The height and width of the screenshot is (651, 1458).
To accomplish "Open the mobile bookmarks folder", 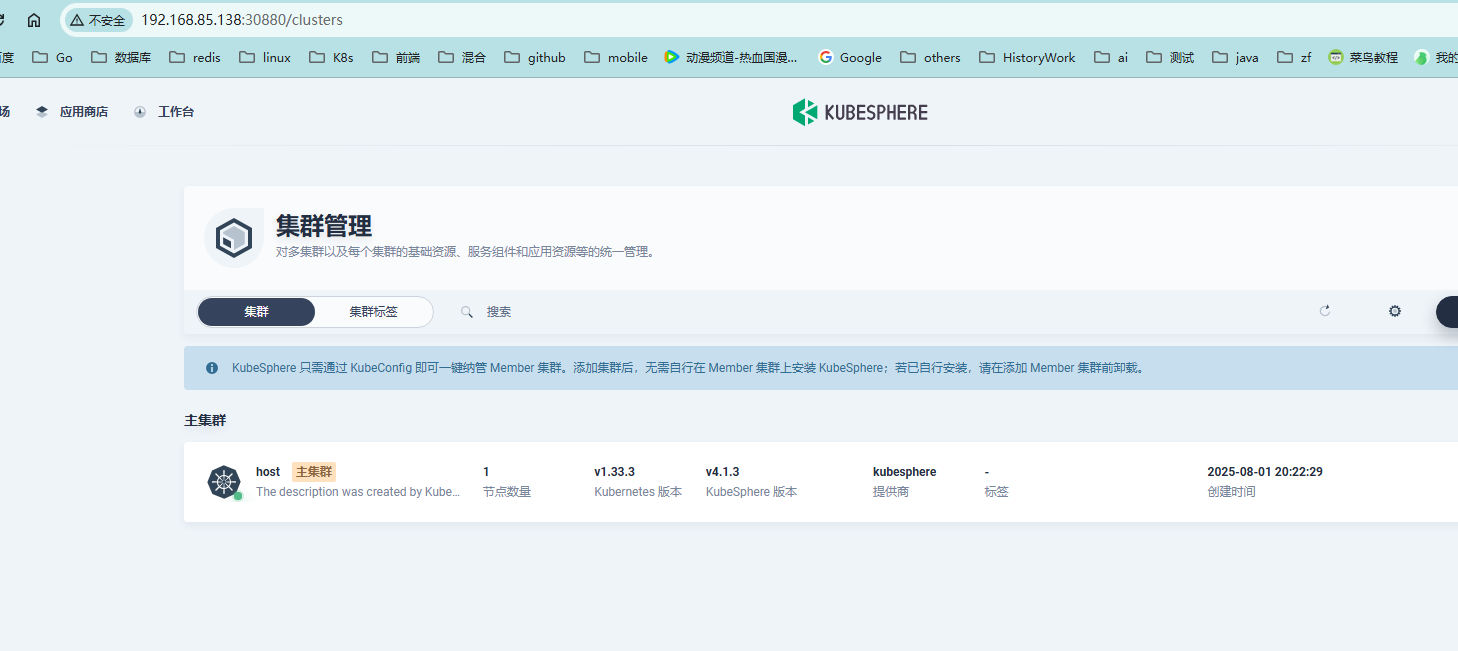I will pos(616,57).
